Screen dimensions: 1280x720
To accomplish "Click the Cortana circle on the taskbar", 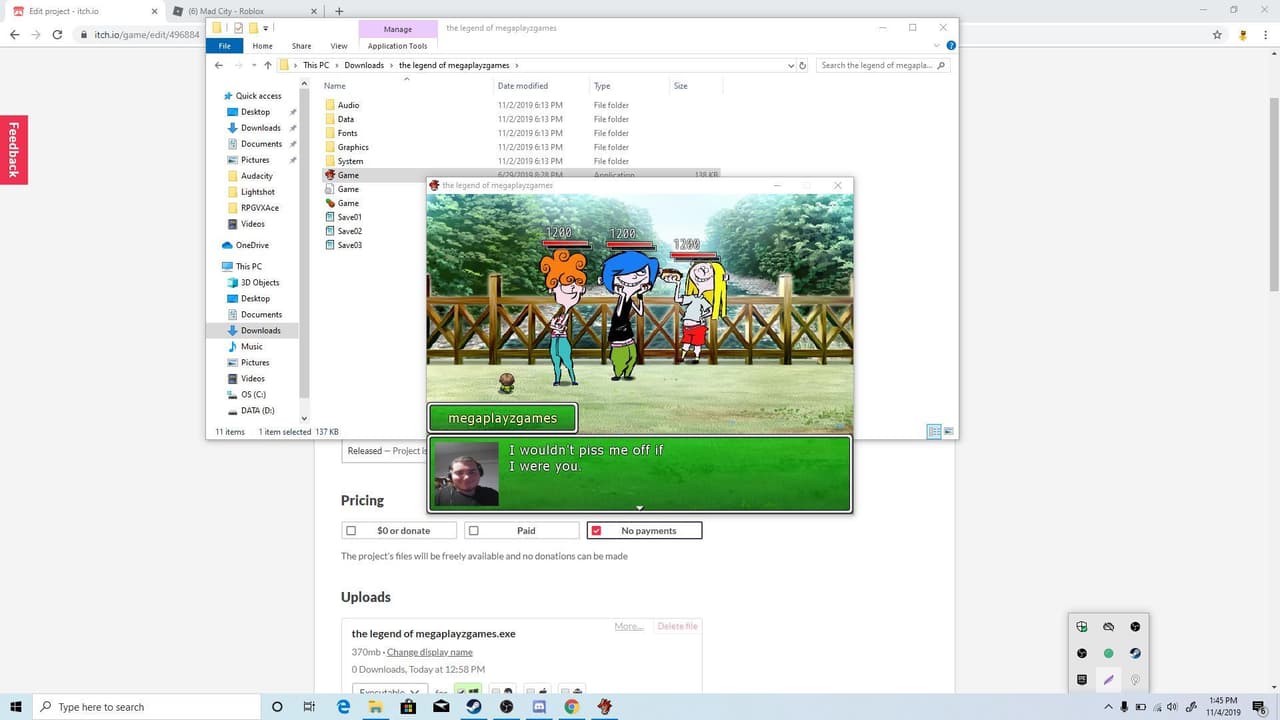I will click(x=277, y=707).
